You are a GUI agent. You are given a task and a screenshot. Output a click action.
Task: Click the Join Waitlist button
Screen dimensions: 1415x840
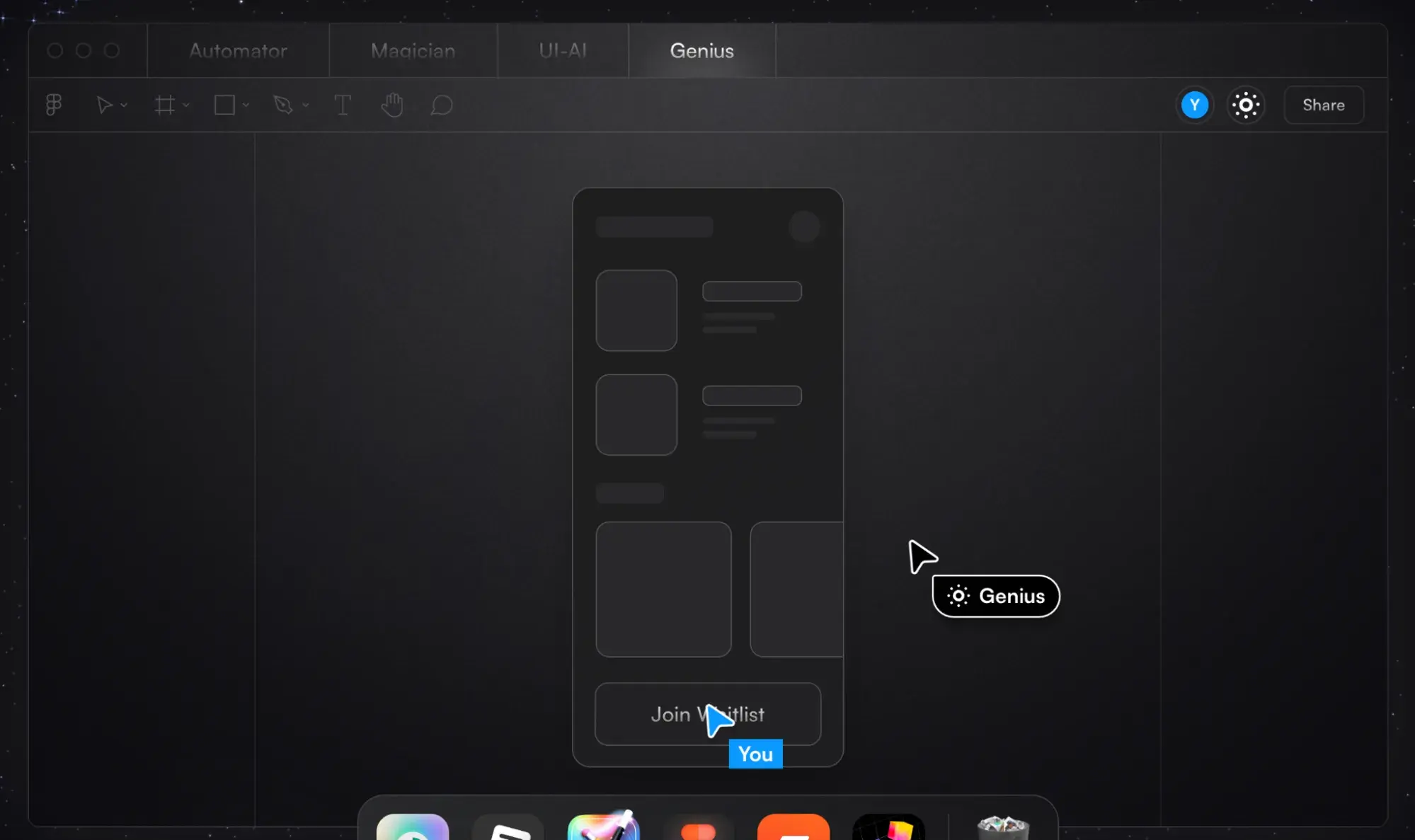click(x=708, y=714)
